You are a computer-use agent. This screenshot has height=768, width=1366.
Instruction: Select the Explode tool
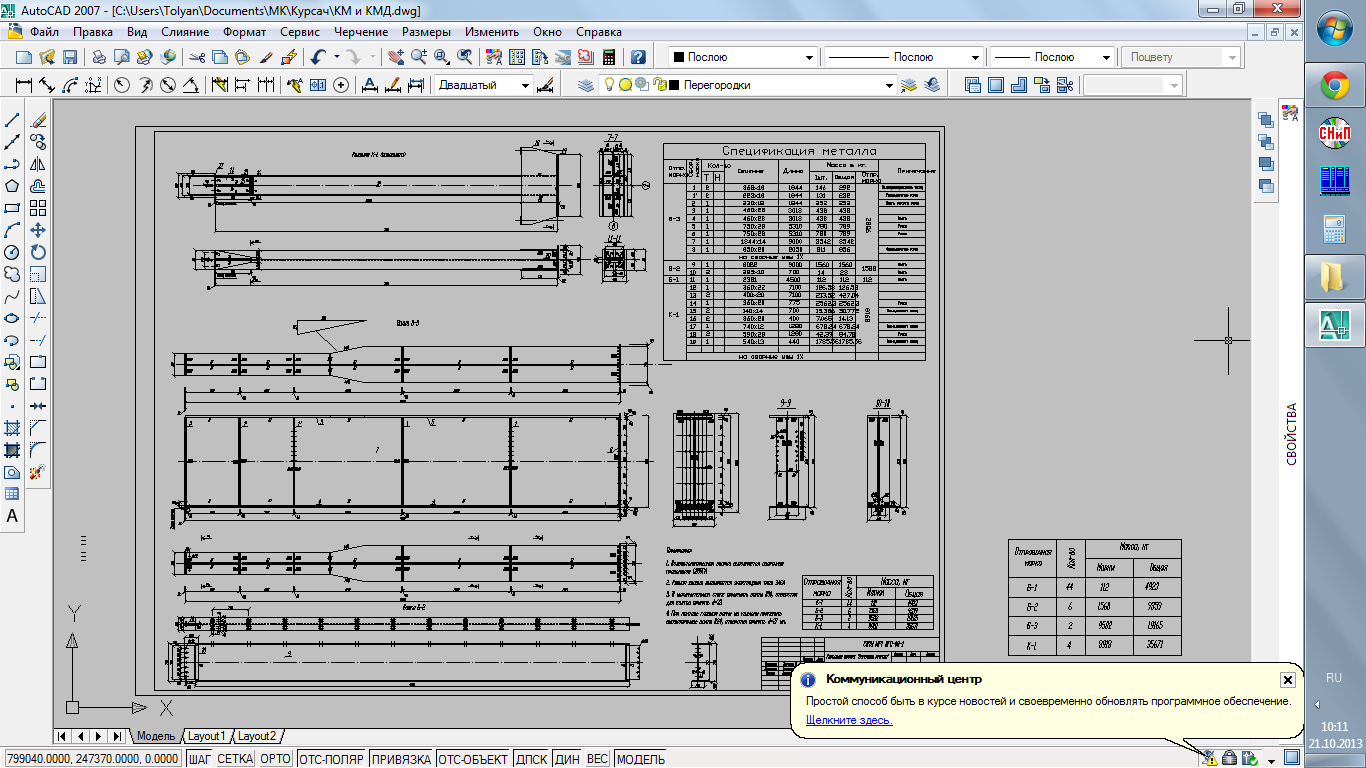coord(39,472)
